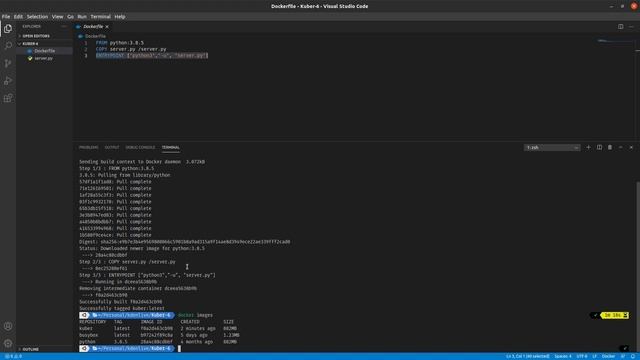Change file encoding UTF-8
Viewport: 640px width, 360px height.
[582, 356]
